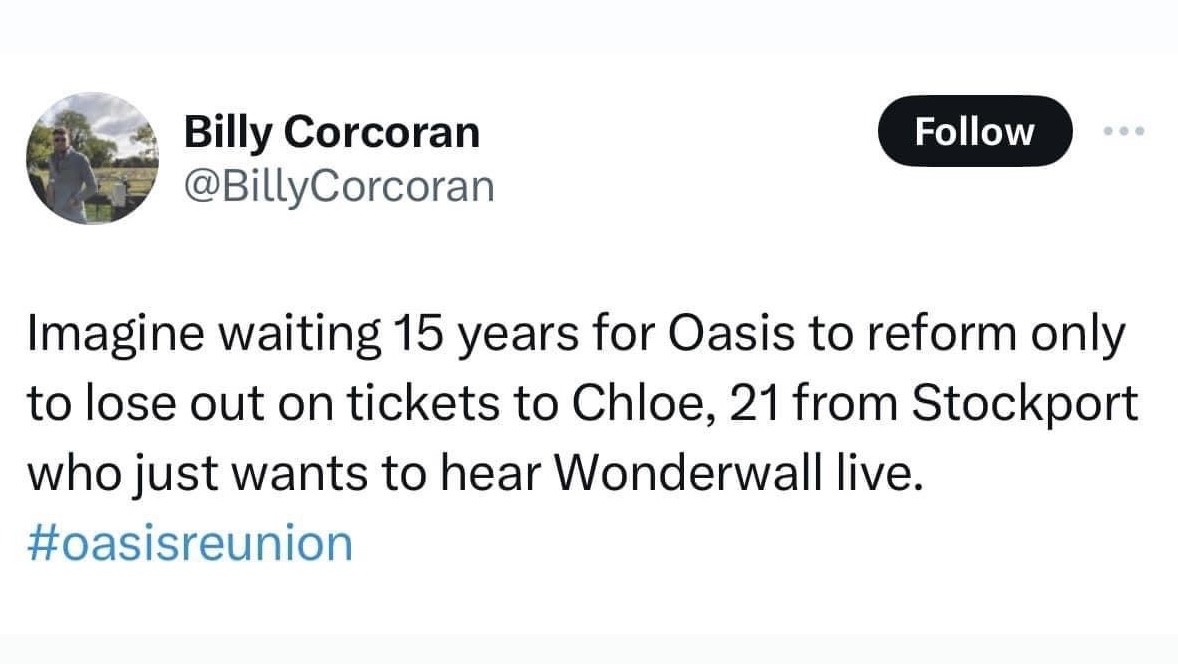Click the word reform in the tweet

pos(916,336)
